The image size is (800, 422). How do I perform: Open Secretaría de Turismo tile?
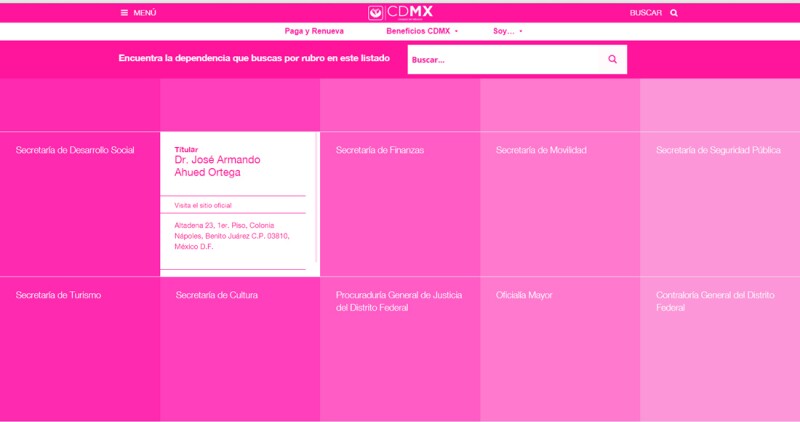coord(80,349)
